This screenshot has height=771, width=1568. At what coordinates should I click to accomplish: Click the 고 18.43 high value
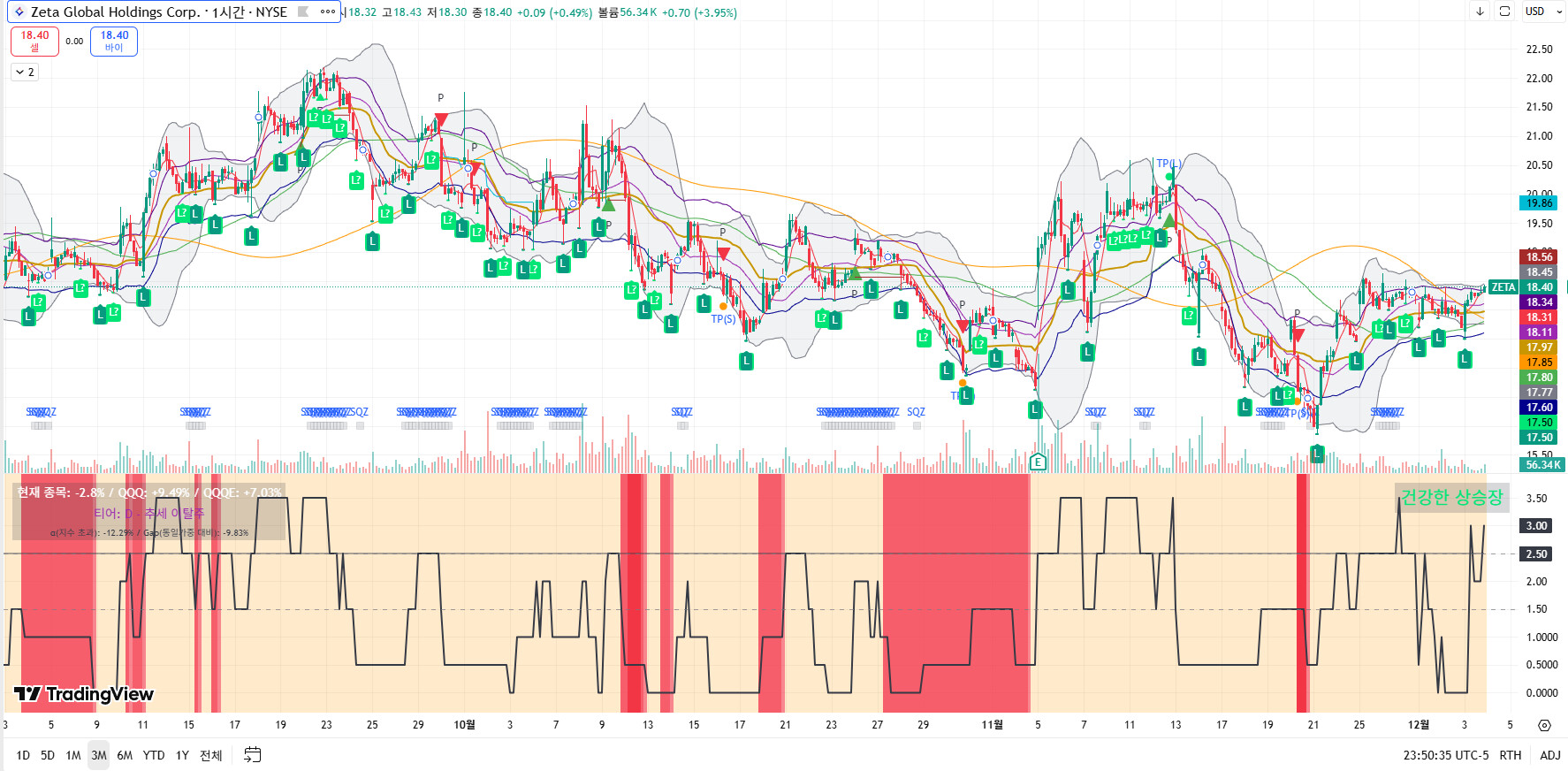click(x=401, y=12)
